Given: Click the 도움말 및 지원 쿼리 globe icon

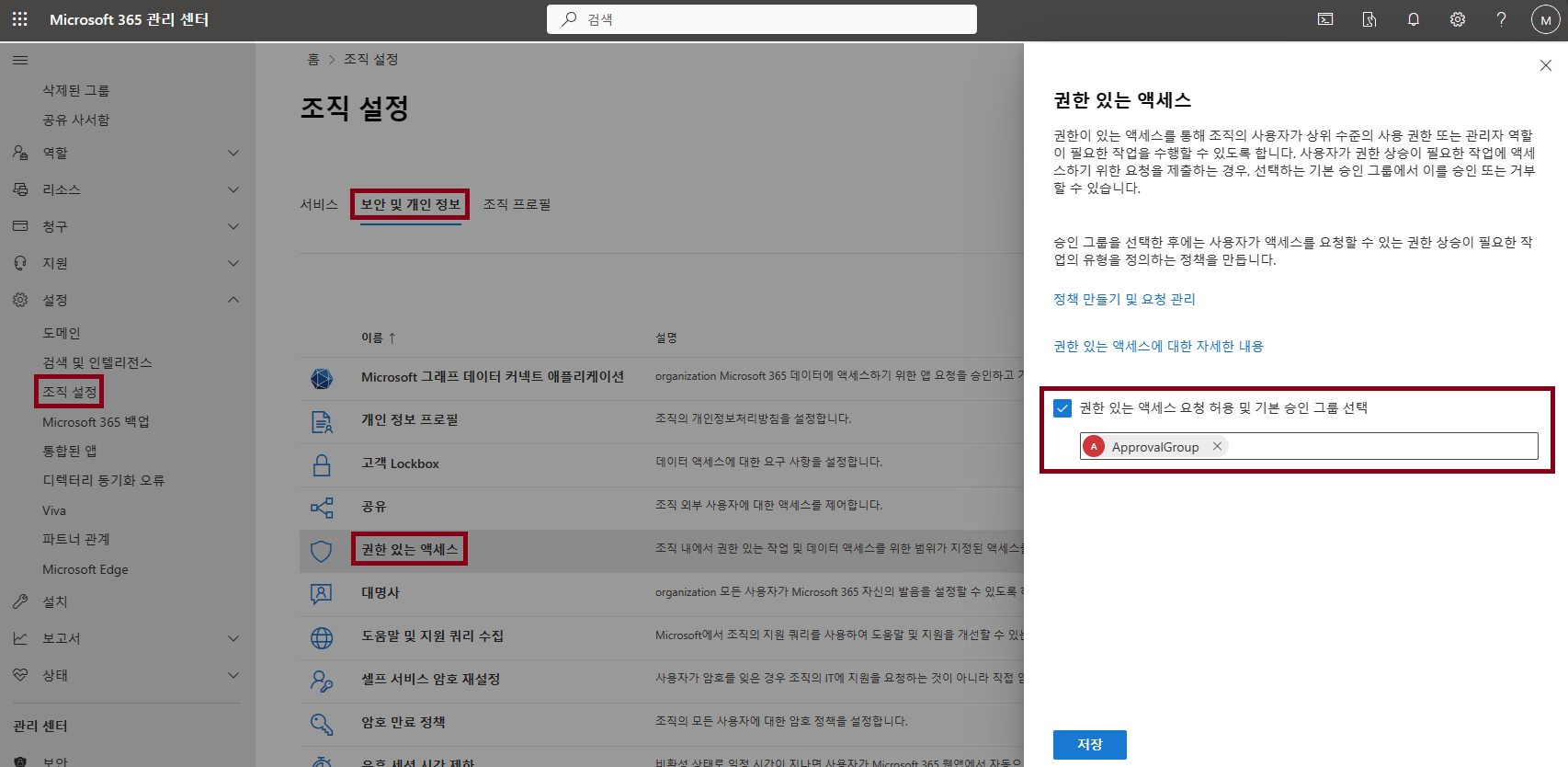Looking at the screenshot, I should pyautogui.click(x=321, y=637).
